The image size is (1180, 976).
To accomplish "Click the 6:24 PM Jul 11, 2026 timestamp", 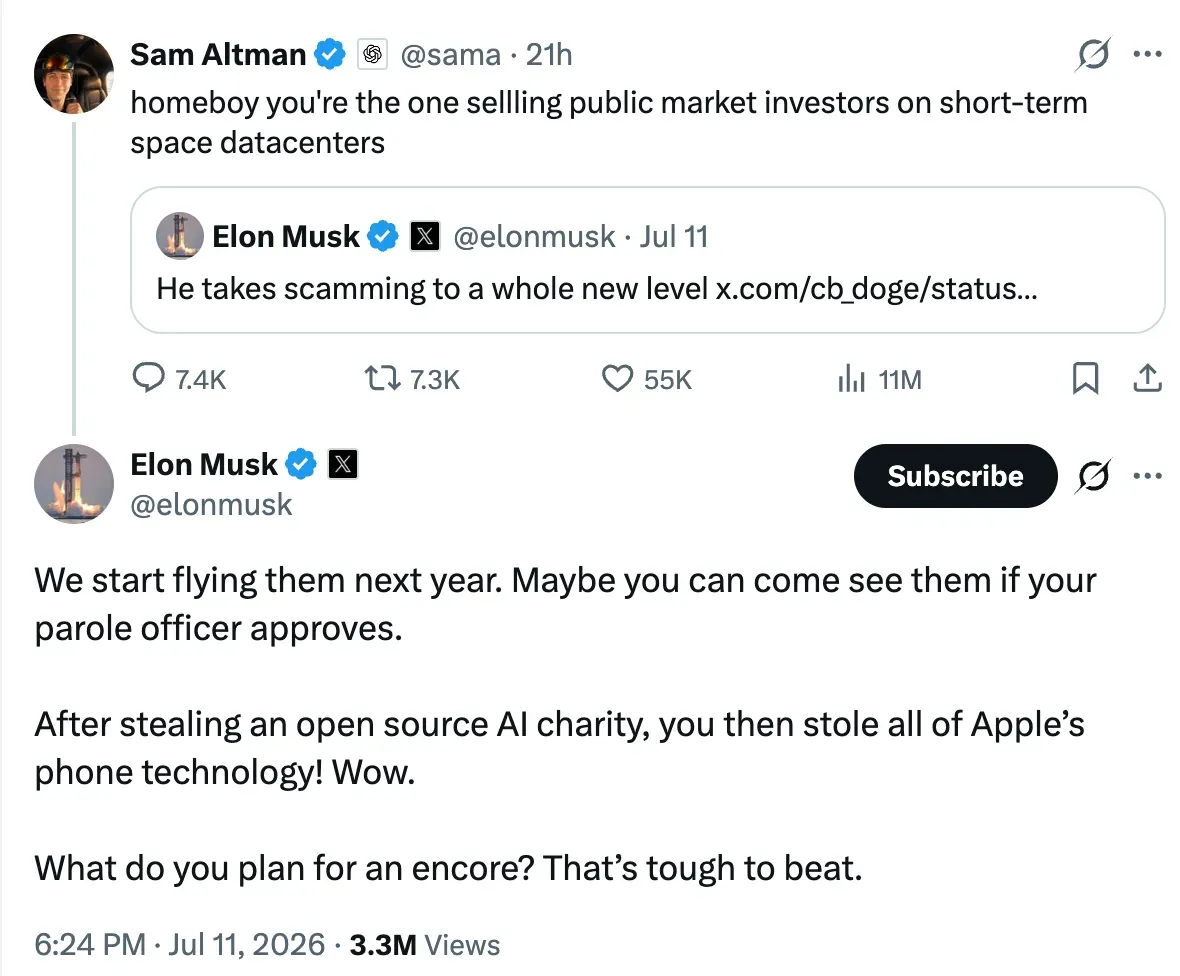I will point(180,945).
